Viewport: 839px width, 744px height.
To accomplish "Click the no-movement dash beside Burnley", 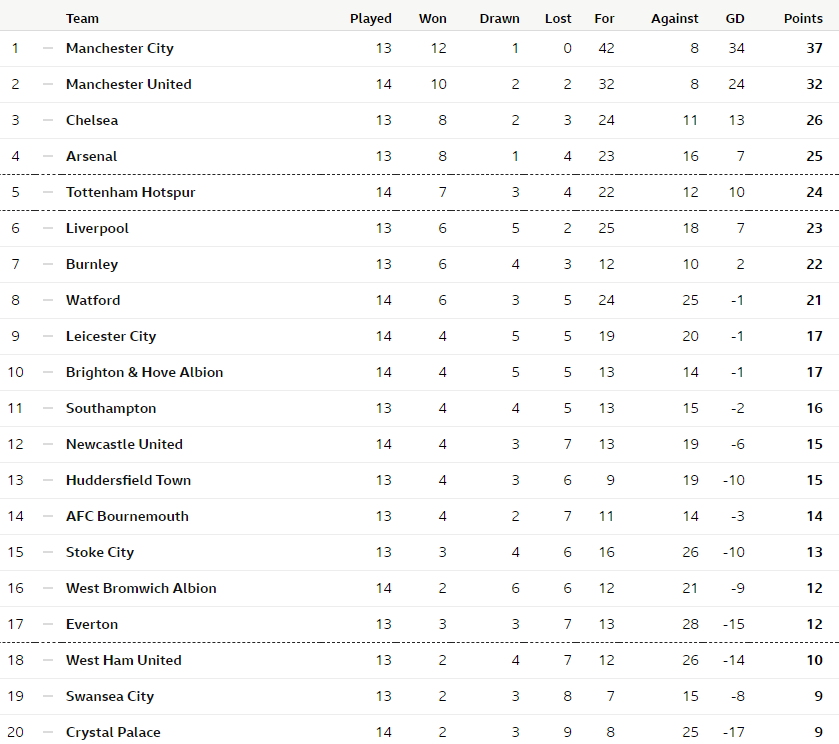I will pyautogui.click(x=47, y=264).
